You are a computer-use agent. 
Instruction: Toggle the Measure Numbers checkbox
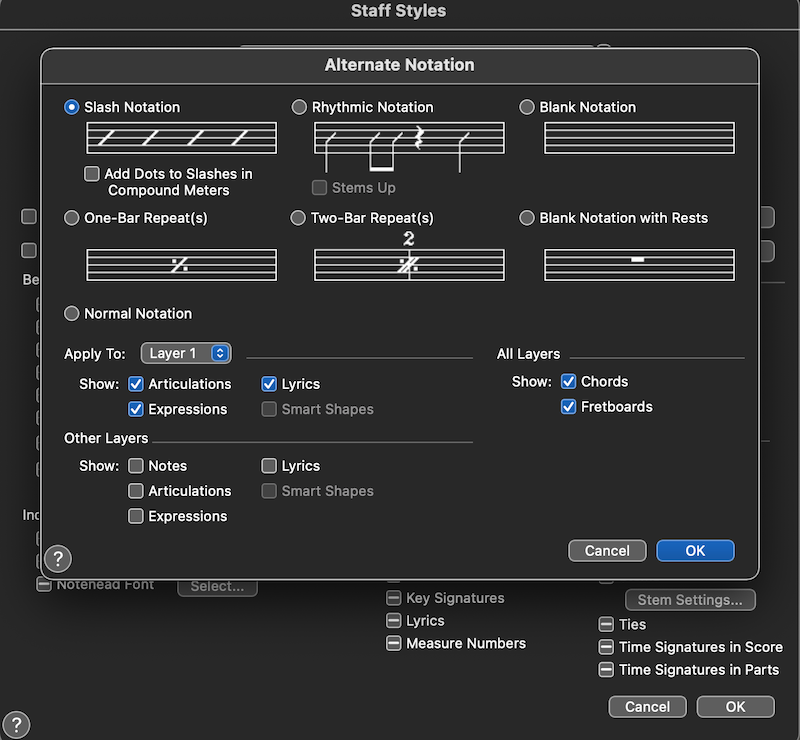click(394, 644)
